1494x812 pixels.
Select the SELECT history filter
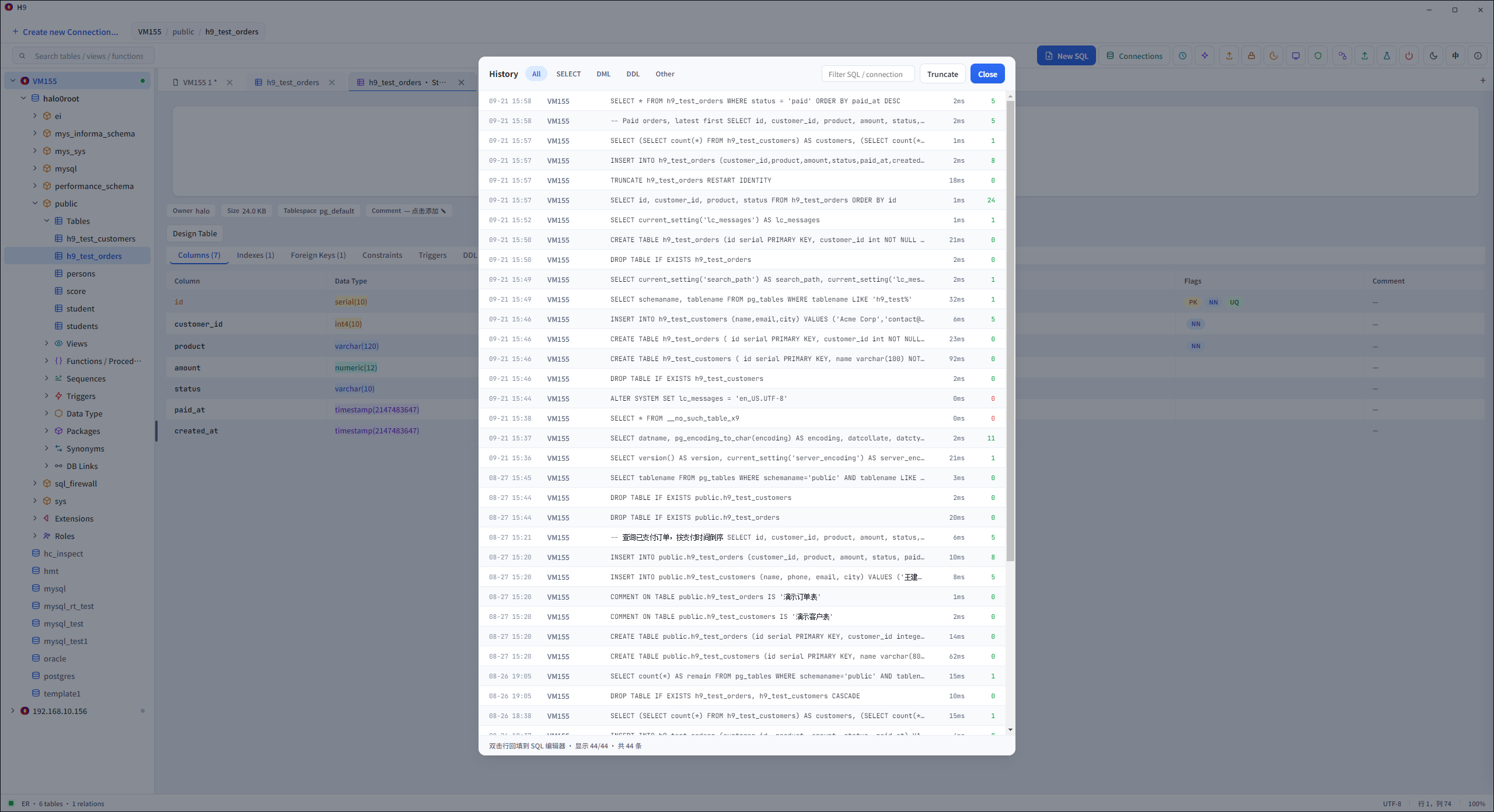[568, 74]
